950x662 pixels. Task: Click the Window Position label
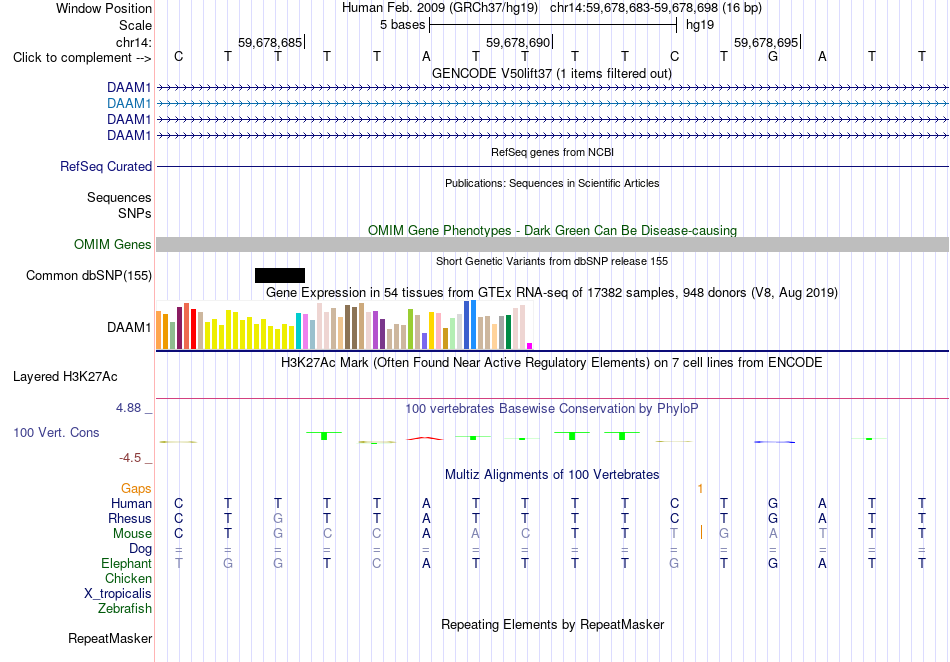[x=104, y=8]
